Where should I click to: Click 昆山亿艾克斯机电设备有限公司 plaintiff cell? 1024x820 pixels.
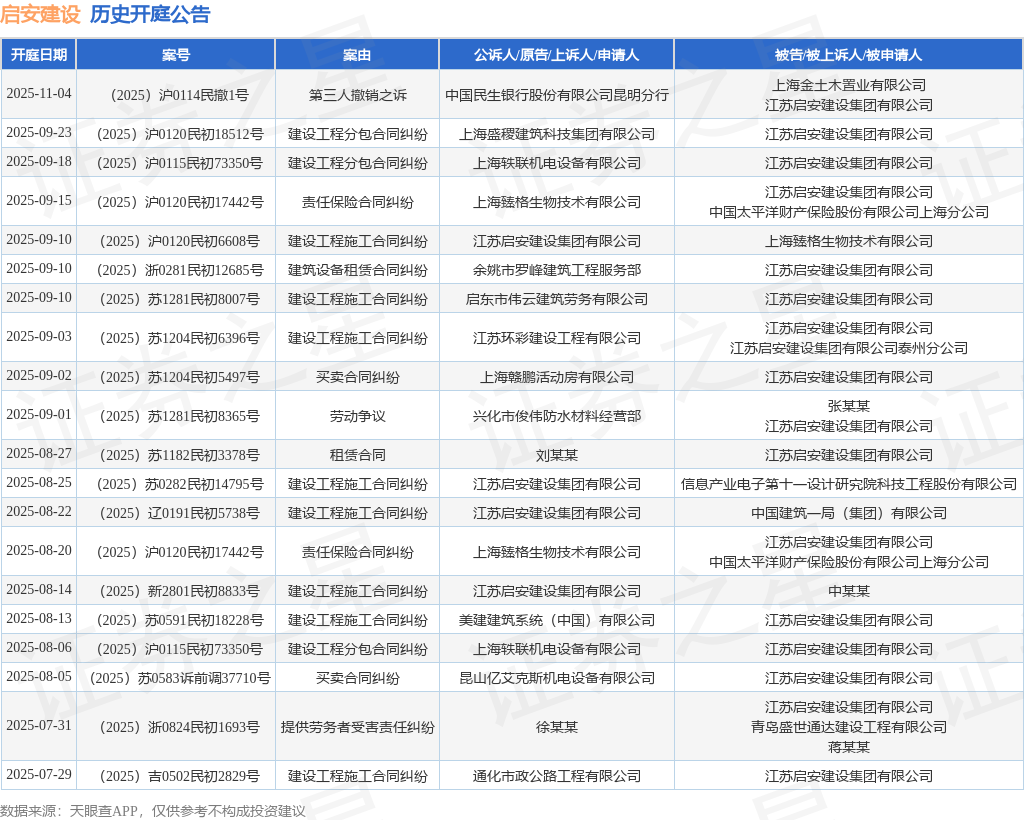(x=556, y=678)
